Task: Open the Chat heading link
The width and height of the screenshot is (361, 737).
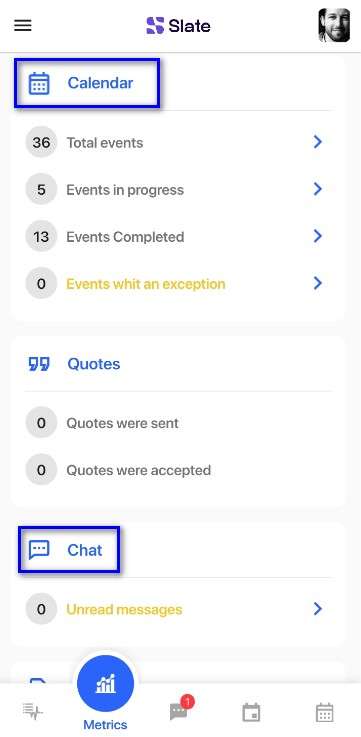Action: [x=85, y=550]
